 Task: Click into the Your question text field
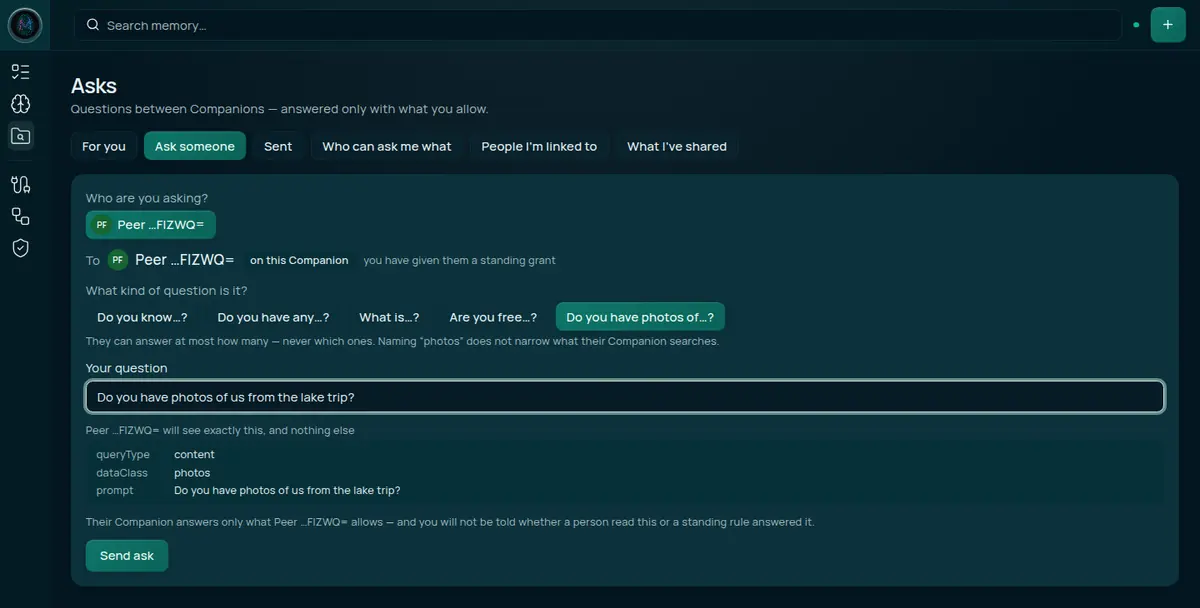click(x=625, y=397)
